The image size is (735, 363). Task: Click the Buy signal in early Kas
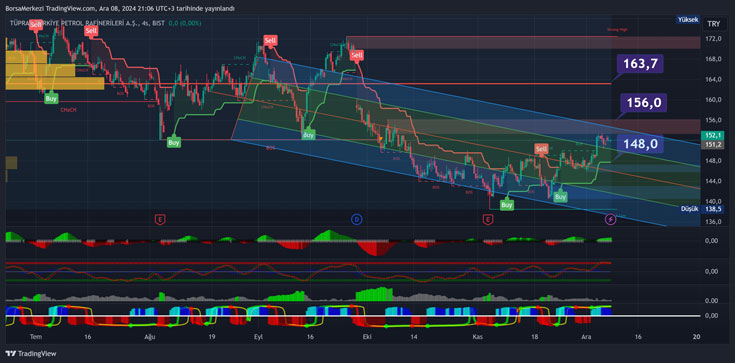point(506,204)
